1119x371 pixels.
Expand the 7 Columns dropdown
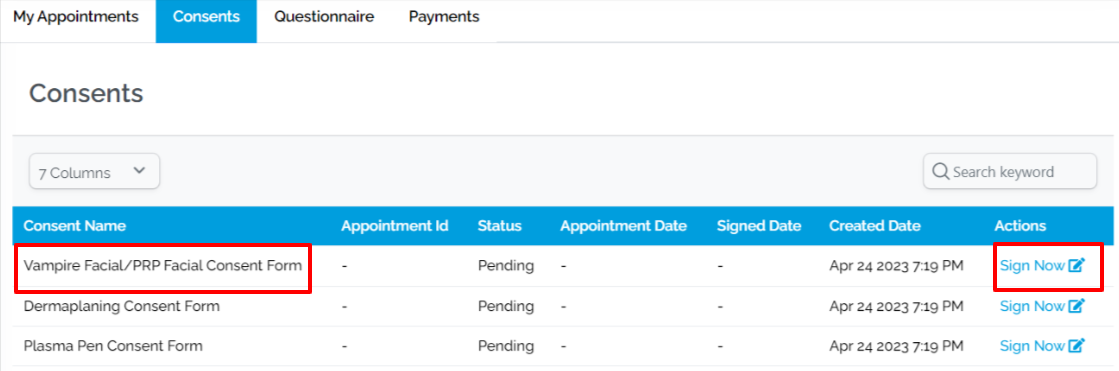point(94,172)
